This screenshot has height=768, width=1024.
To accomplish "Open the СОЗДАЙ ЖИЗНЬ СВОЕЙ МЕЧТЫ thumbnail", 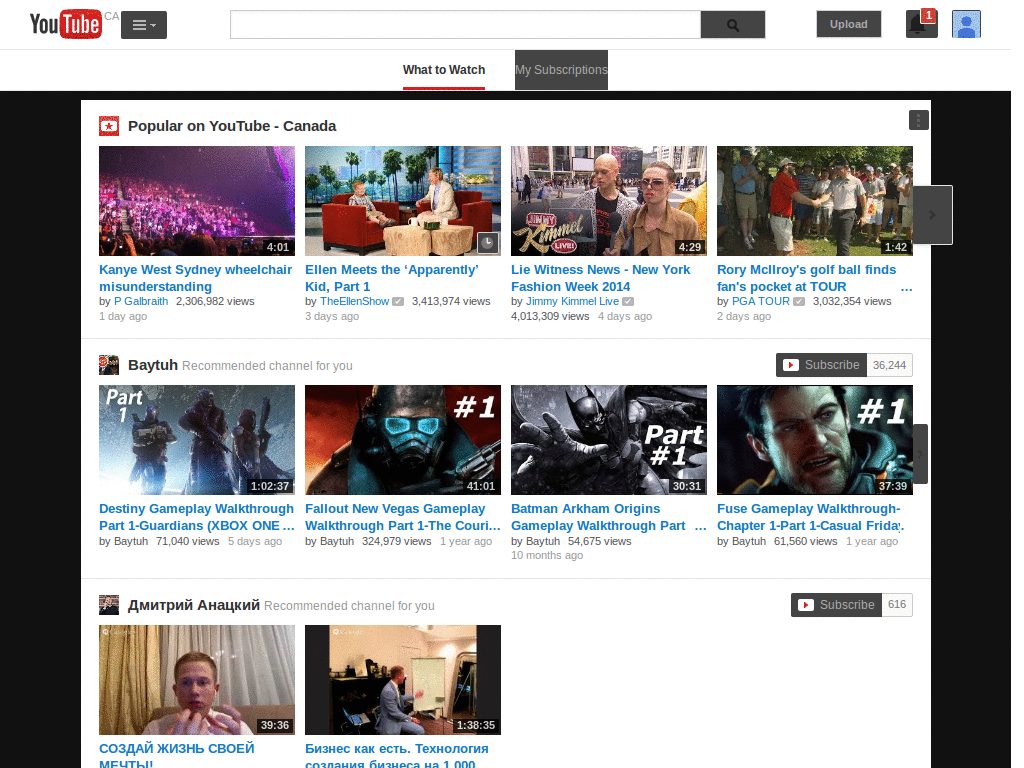I will point(197,680).
